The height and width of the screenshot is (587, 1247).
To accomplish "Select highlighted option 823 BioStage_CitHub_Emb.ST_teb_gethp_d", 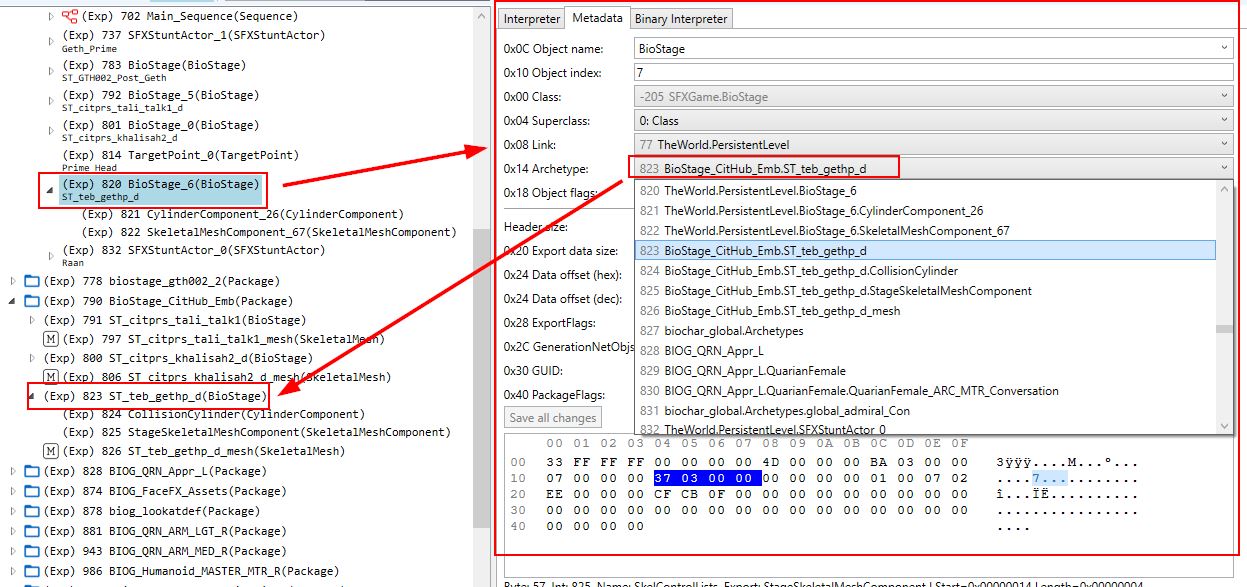I will 926,251.
